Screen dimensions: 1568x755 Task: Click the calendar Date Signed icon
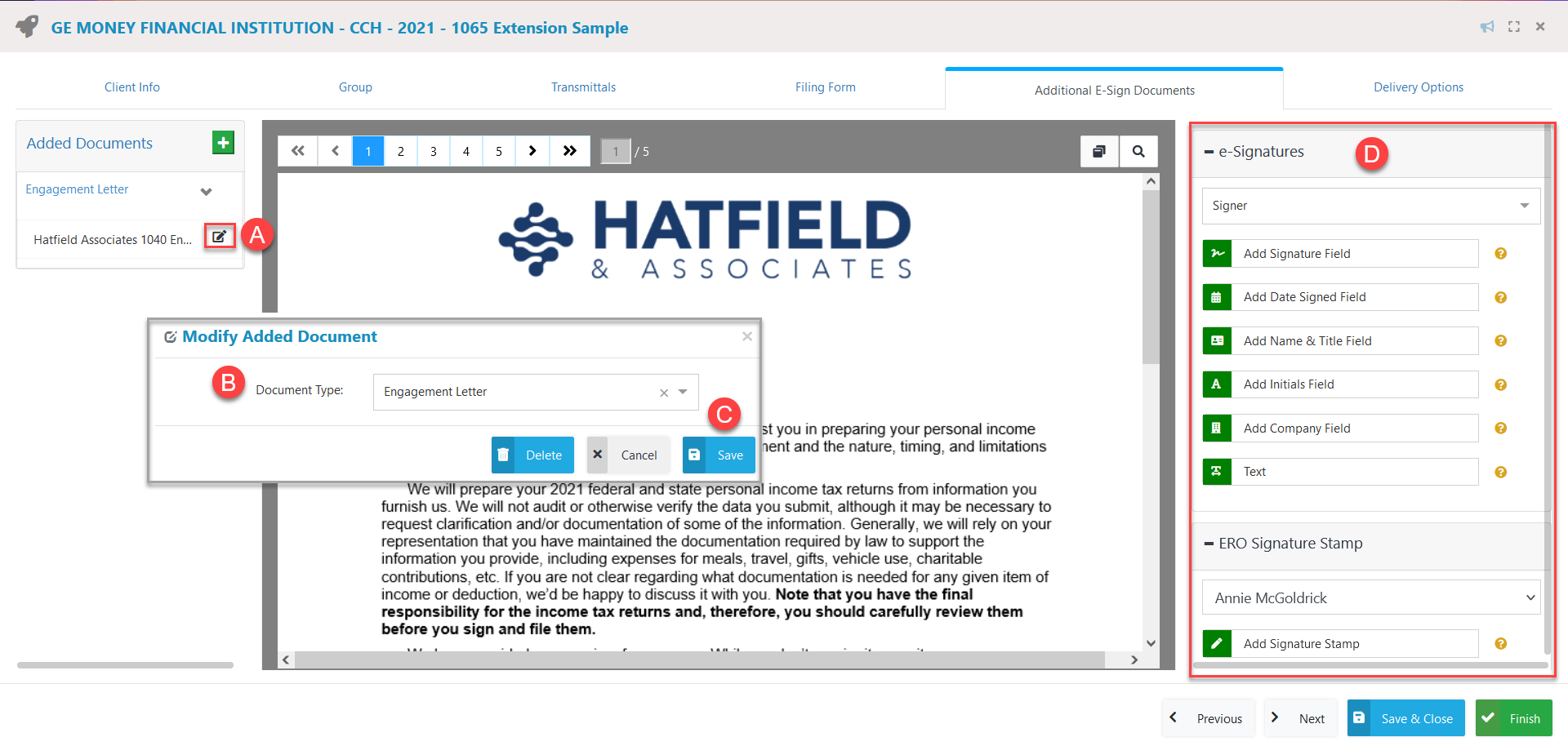(1217, 297)
